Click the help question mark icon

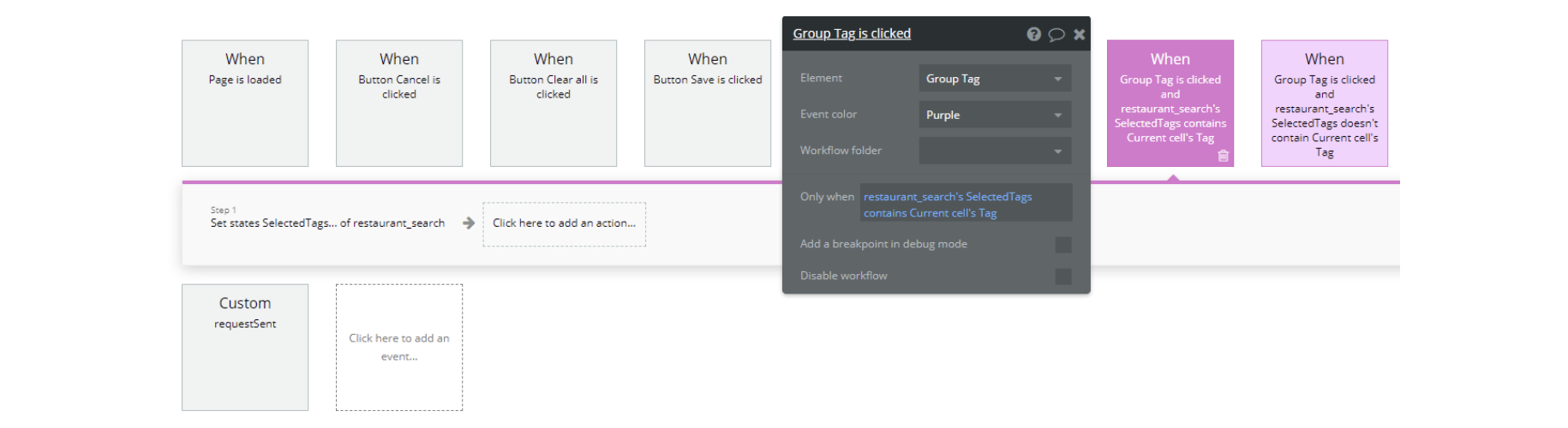click(x=1033, y=34)
